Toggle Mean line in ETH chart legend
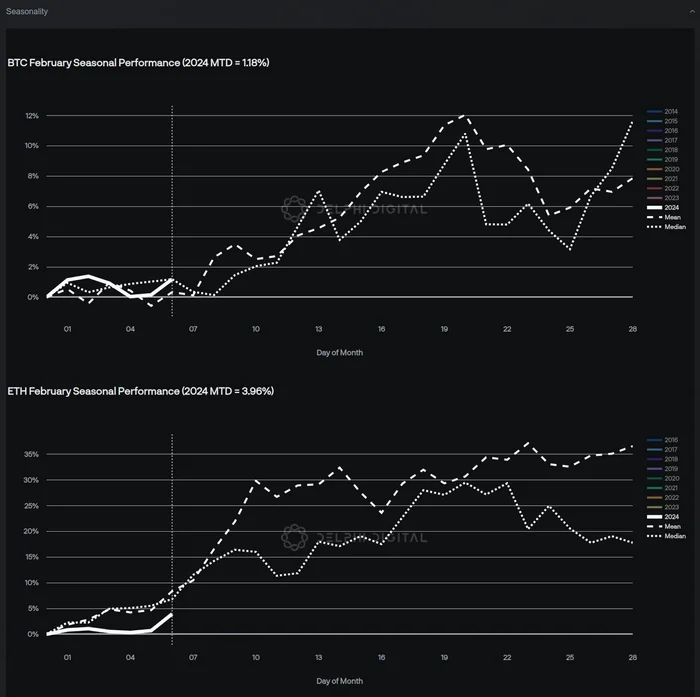Viewport: 700px width, 697px height. tap(664, 526)
